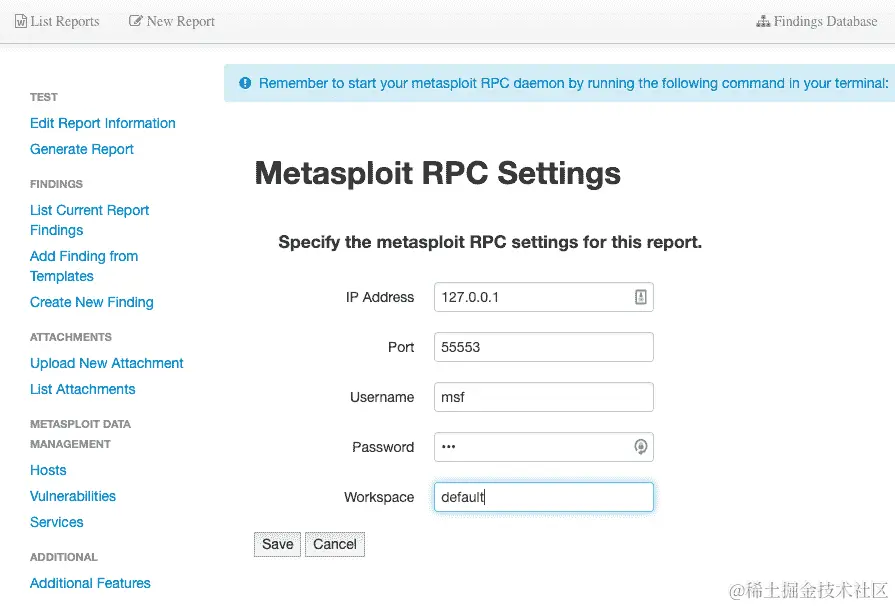Open Create New Finding link

tap(92, 302)
